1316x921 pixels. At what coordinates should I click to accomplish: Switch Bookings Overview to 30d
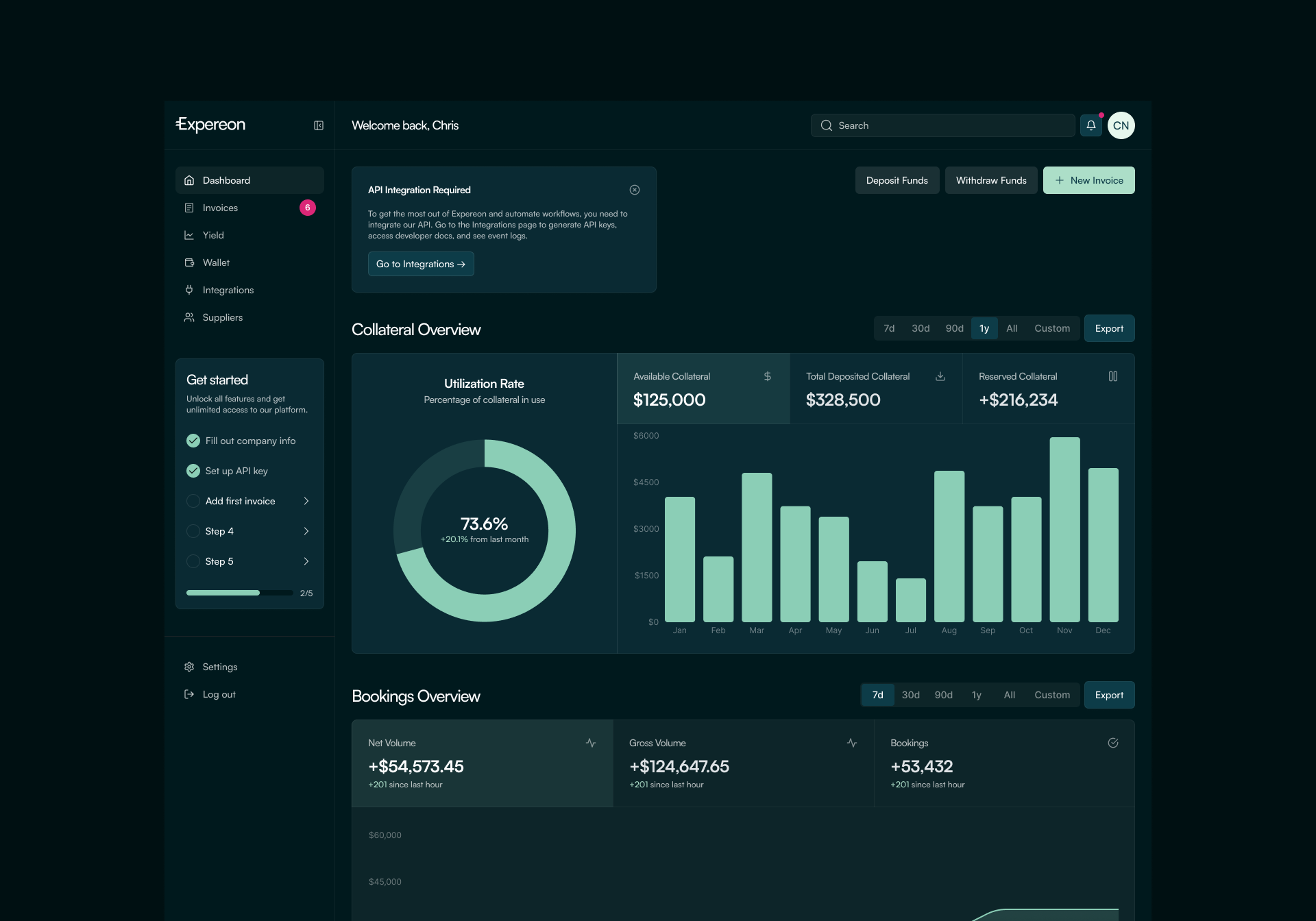point(910,695)
